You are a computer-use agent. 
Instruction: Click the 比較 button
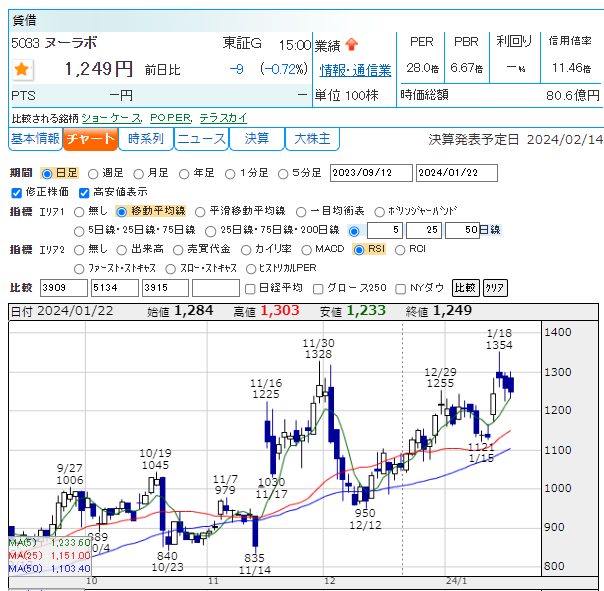(x=465, y=288)
